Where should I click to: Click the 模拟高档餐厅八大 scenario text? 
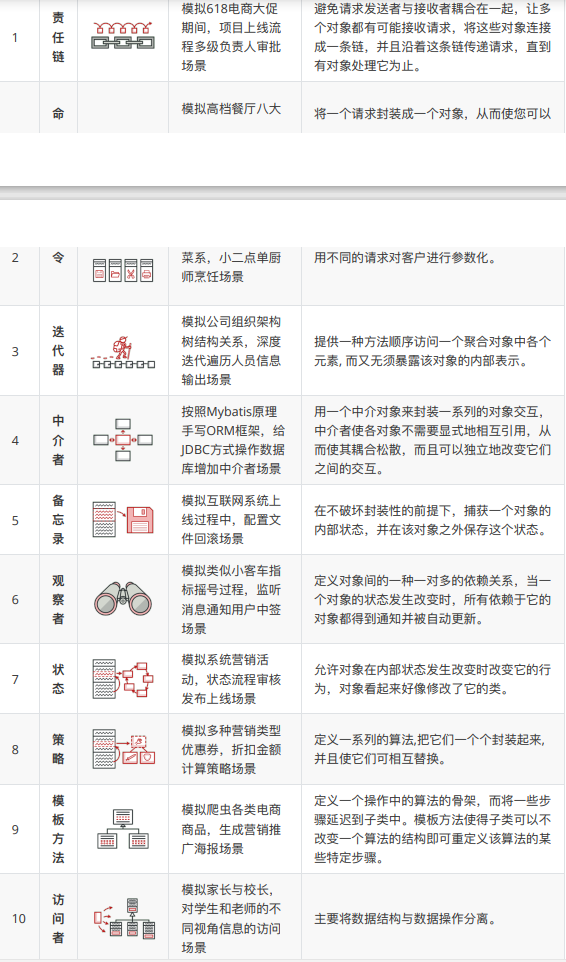[x=231, y=109]
